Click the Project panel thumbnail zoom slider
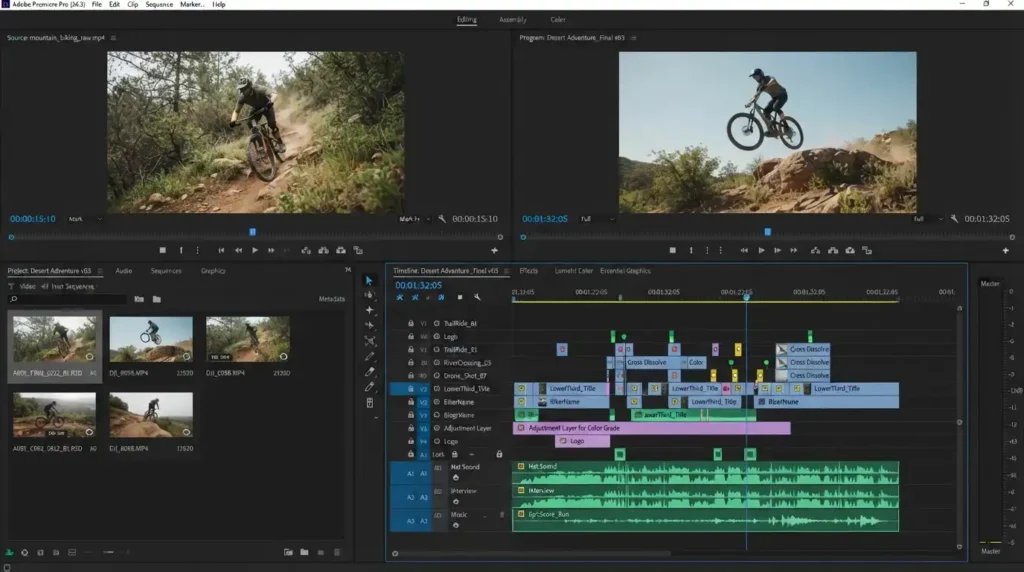The image size is (1024, 572). click(108, 552)
